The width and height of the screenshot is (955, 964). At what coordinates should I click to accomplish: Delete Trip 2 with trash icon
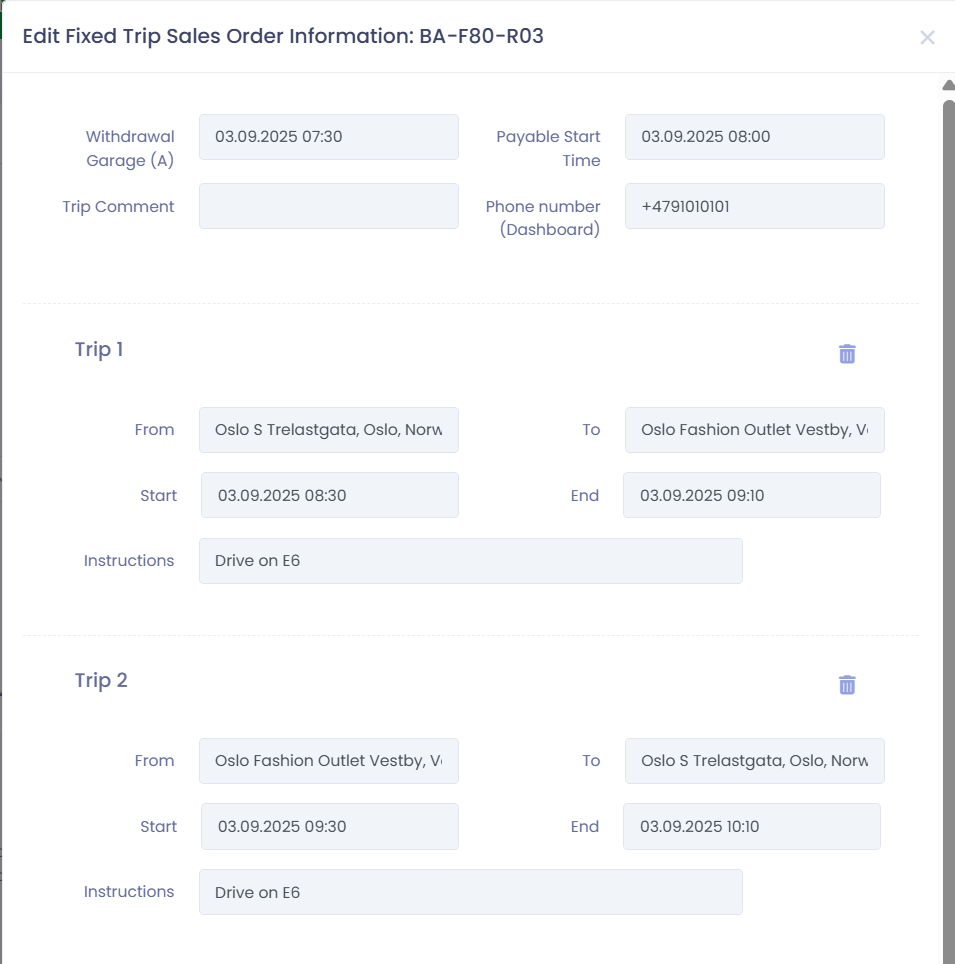click(x=847, y=685)
